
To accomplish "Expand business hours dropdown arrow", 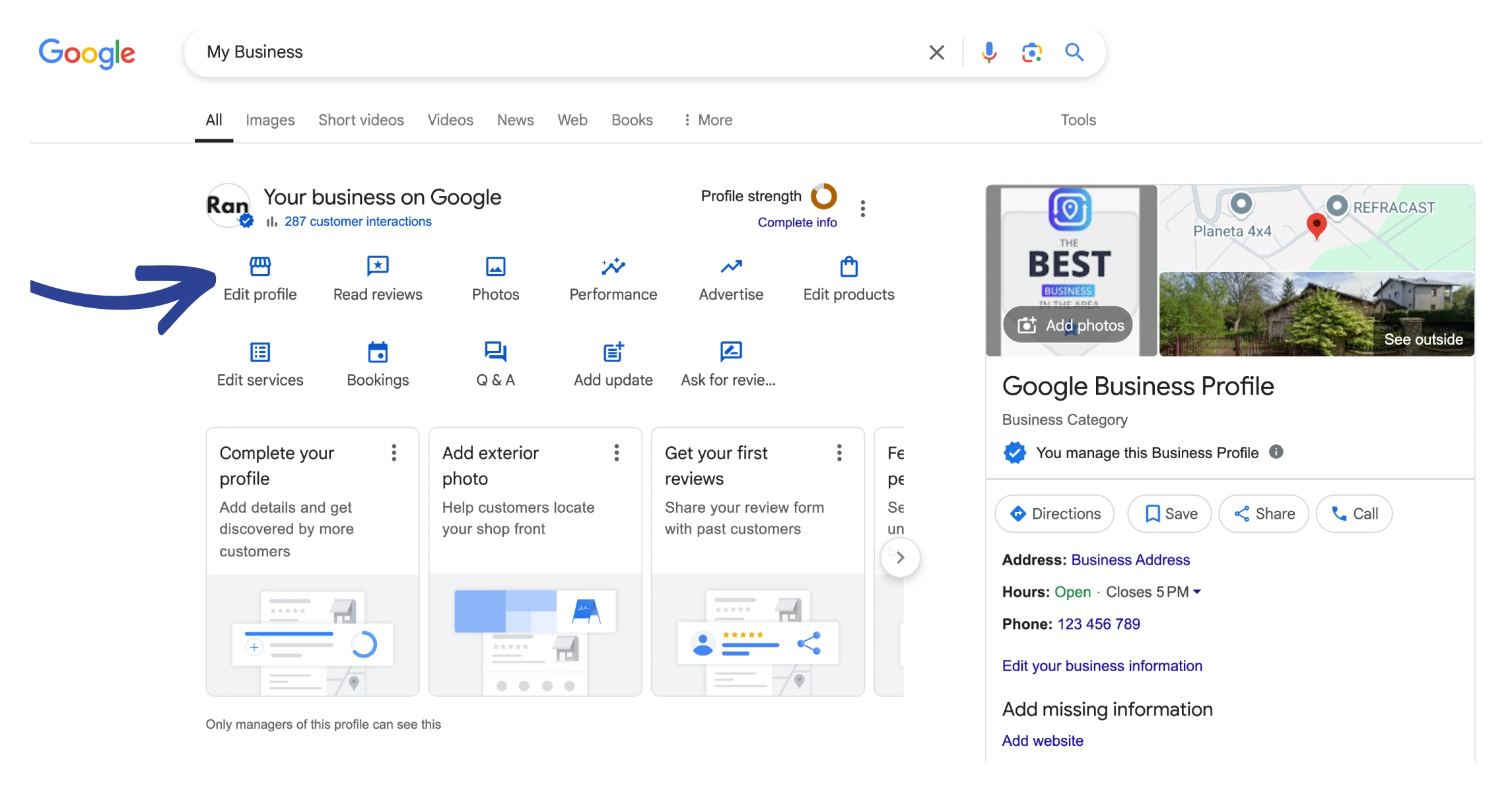I will pyautogui.click(x=1197, y=592).
